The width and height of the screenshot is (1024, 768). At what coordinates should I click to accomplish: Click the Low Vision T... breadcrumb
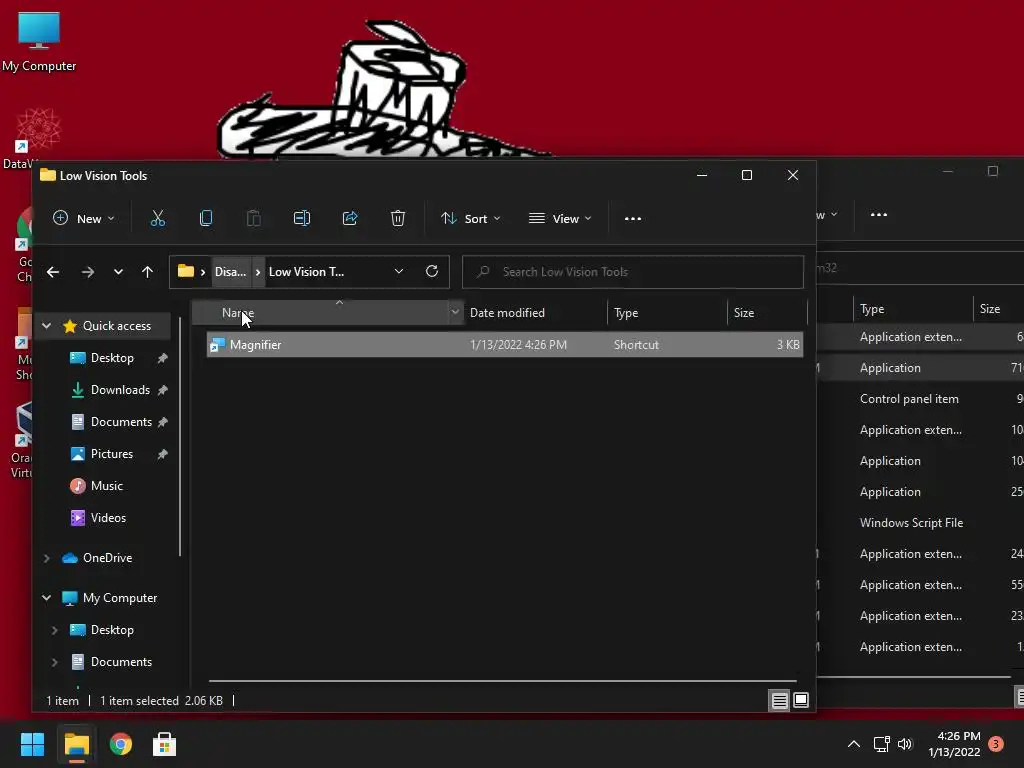pyautogui.click(x=306, y=272)
